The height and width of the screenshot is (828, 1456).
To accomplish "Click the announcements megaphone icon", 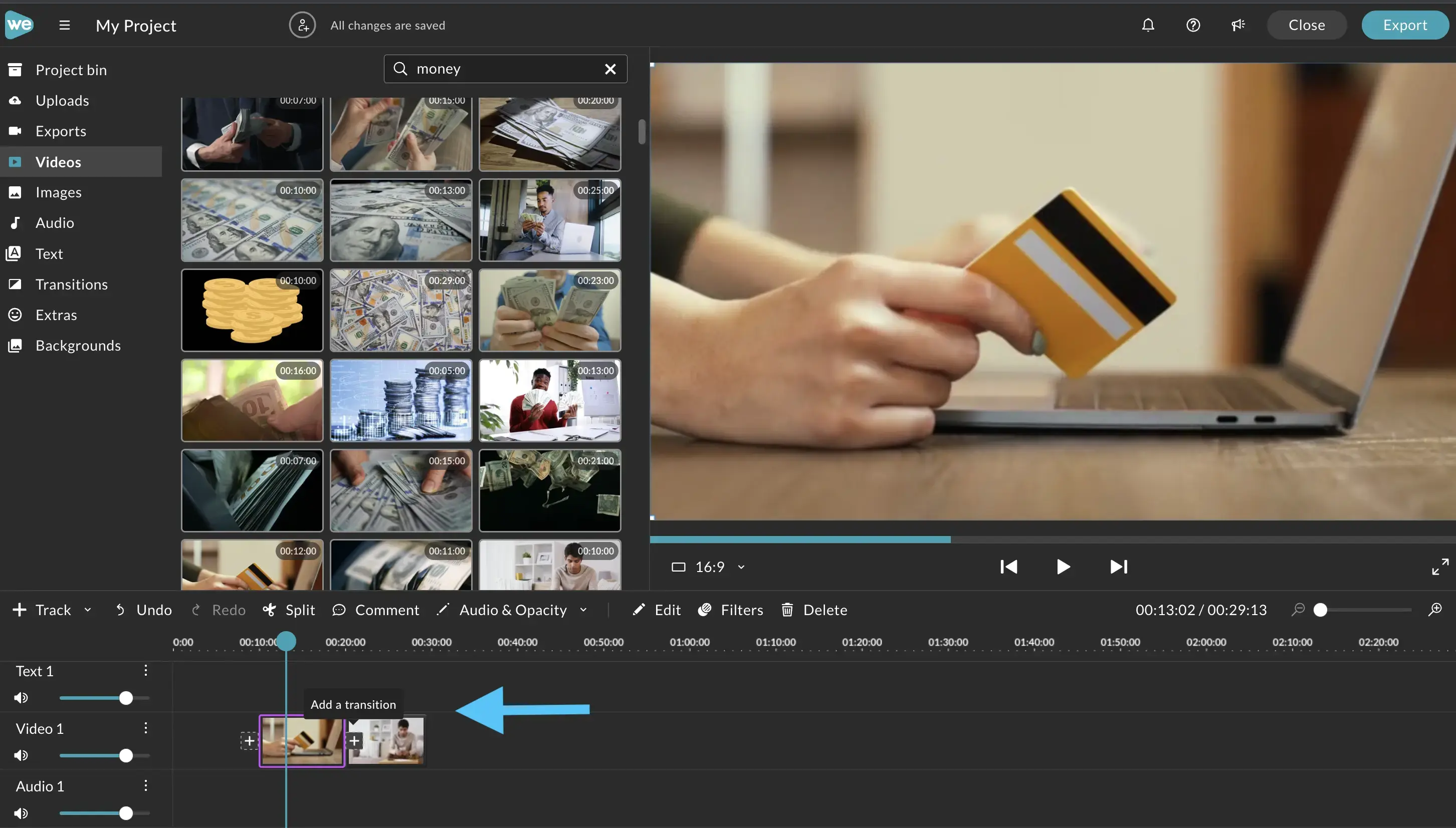I will [1237, 25].
